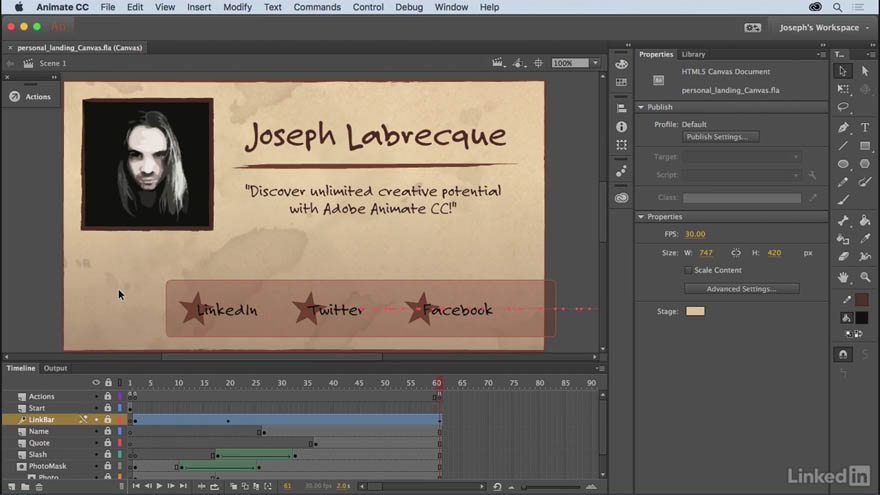Toggle lock all layers header icon
The width and height of the screenshot is (880, 495).
108,382
